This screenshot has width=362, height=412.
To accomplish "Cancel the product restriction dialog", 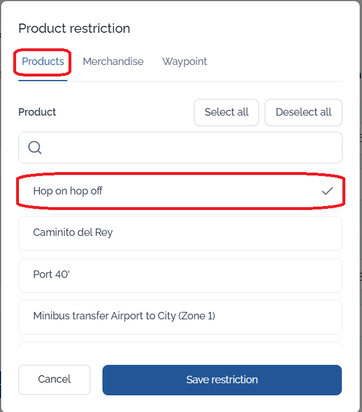I will 54,380.
